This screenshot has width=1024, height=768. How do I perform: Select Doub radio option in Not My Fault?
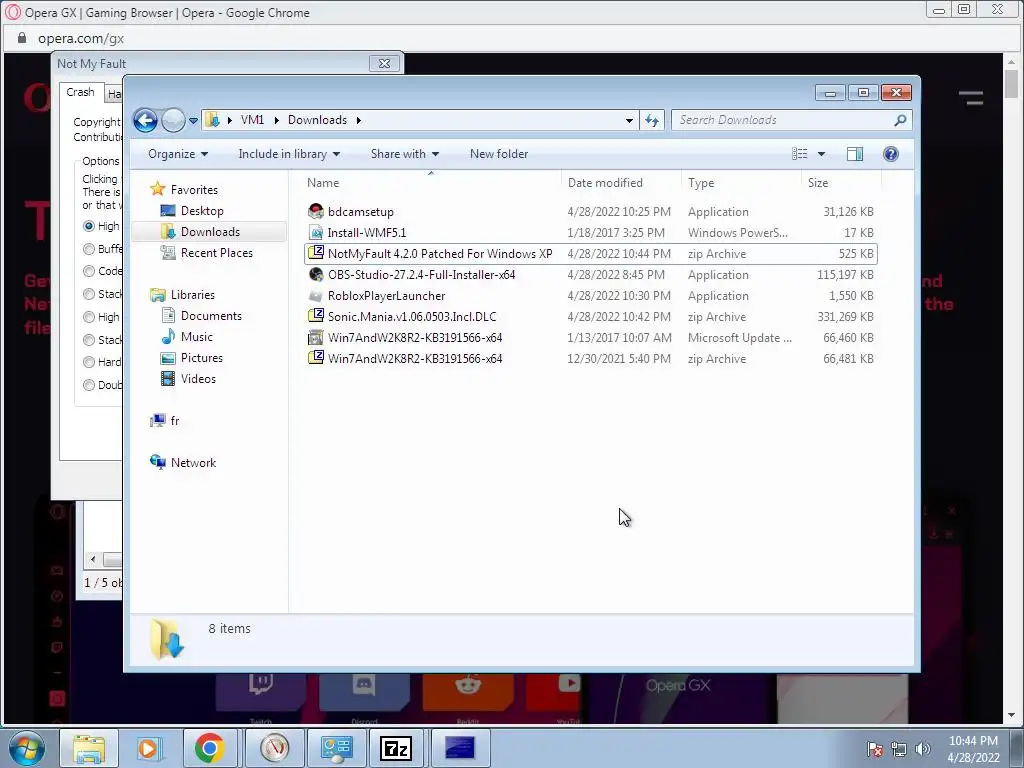pos(89,385)
